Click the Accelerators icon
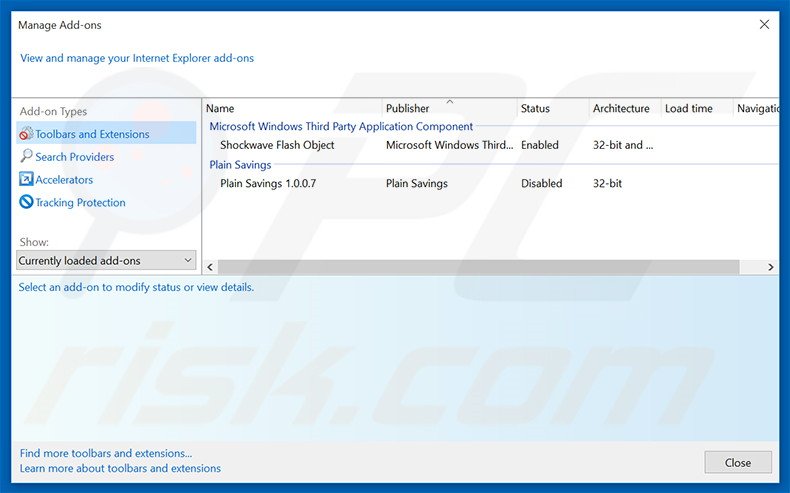The height and width of the screenshot is (493, 790). pos(27,180)
